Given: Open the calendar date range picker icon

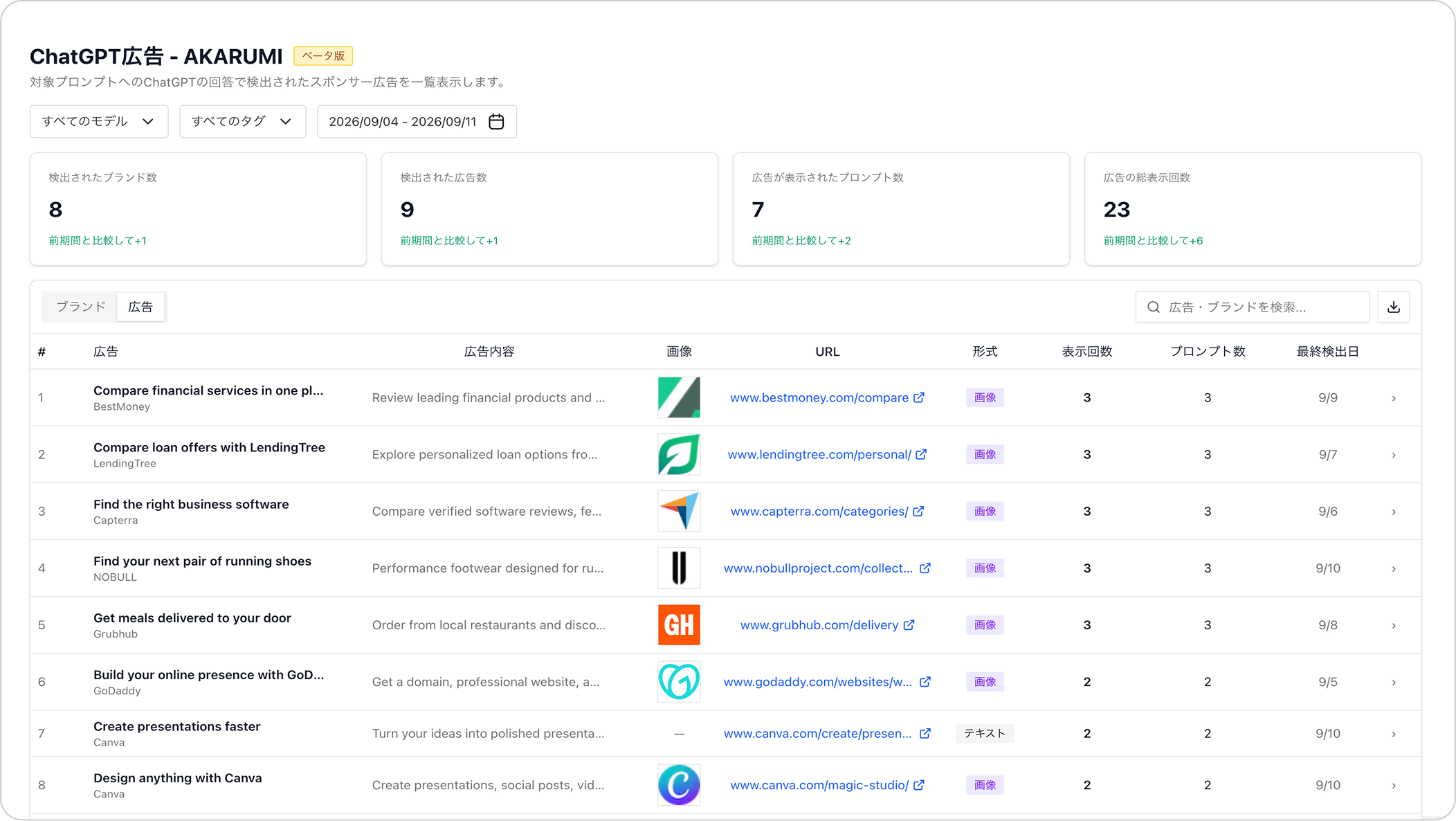Looking at the screenshot, I should pos(496,122).
